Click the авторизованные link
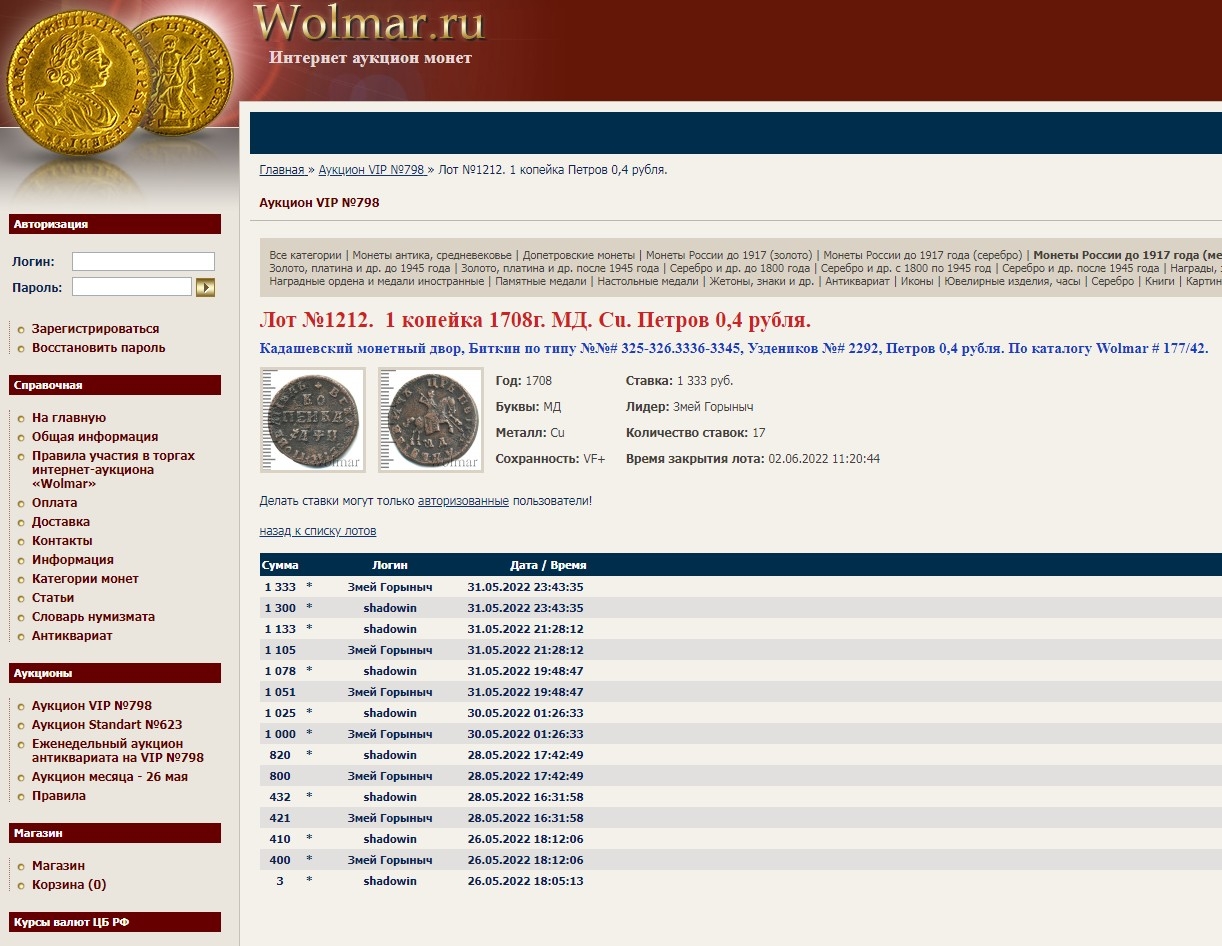 (463, 501)
